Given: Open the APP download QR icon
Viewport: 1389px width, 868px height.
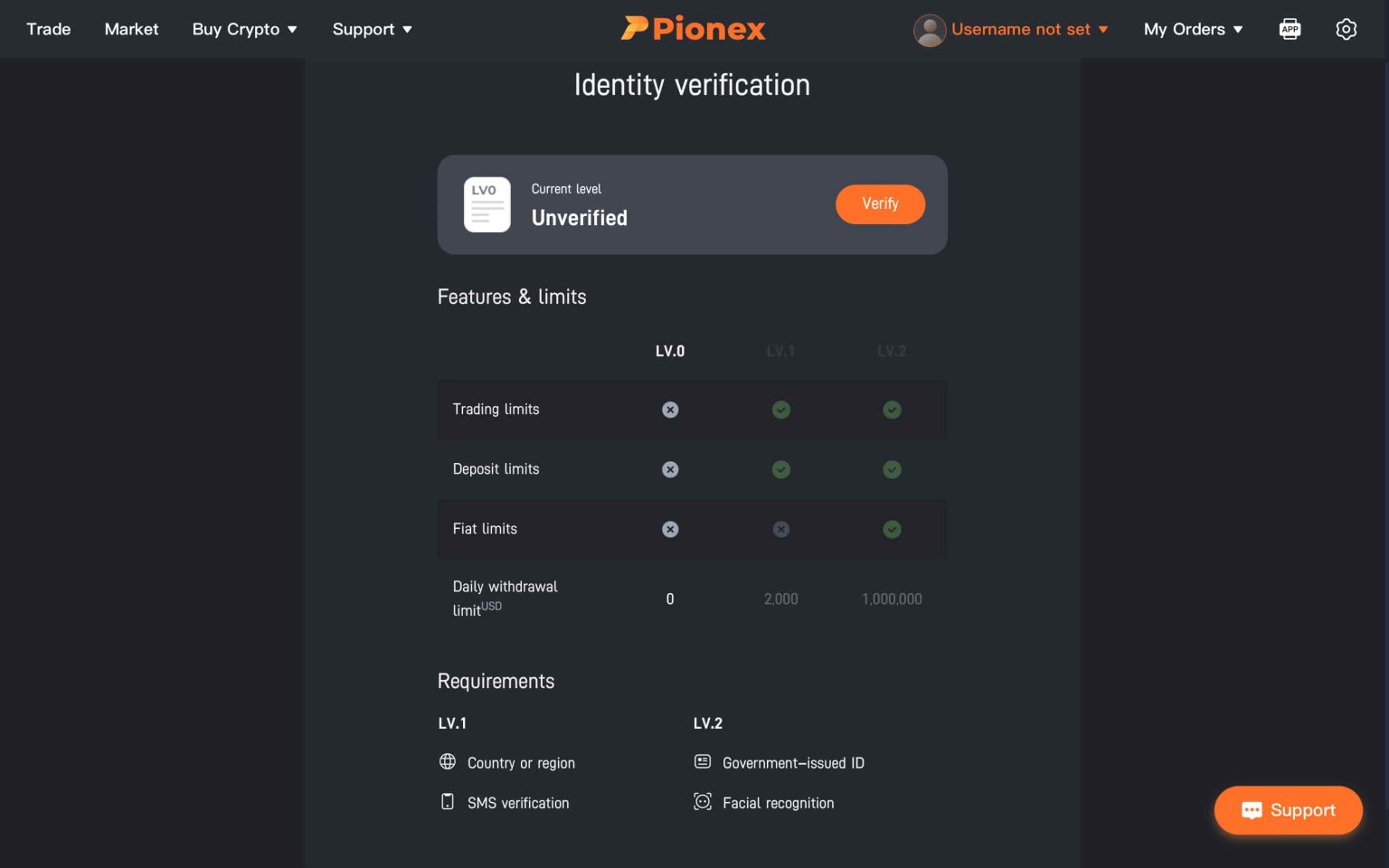Looking at the screenshot, I should (x=1290, y=28).
